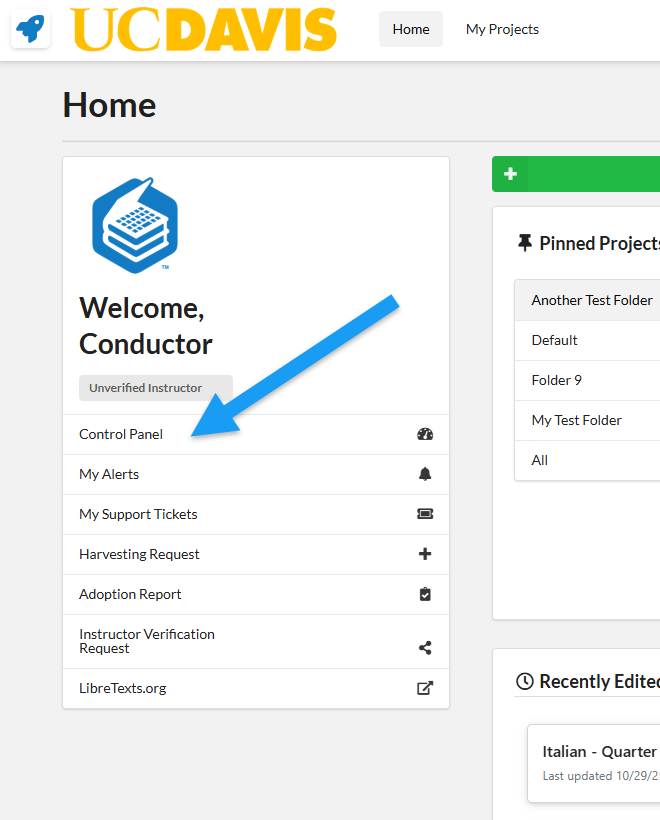Open the LibreTexts.org link
Image resolution: width=660 pixels, height=820 pixels.
pyautogui.click(x=256, y=689)
